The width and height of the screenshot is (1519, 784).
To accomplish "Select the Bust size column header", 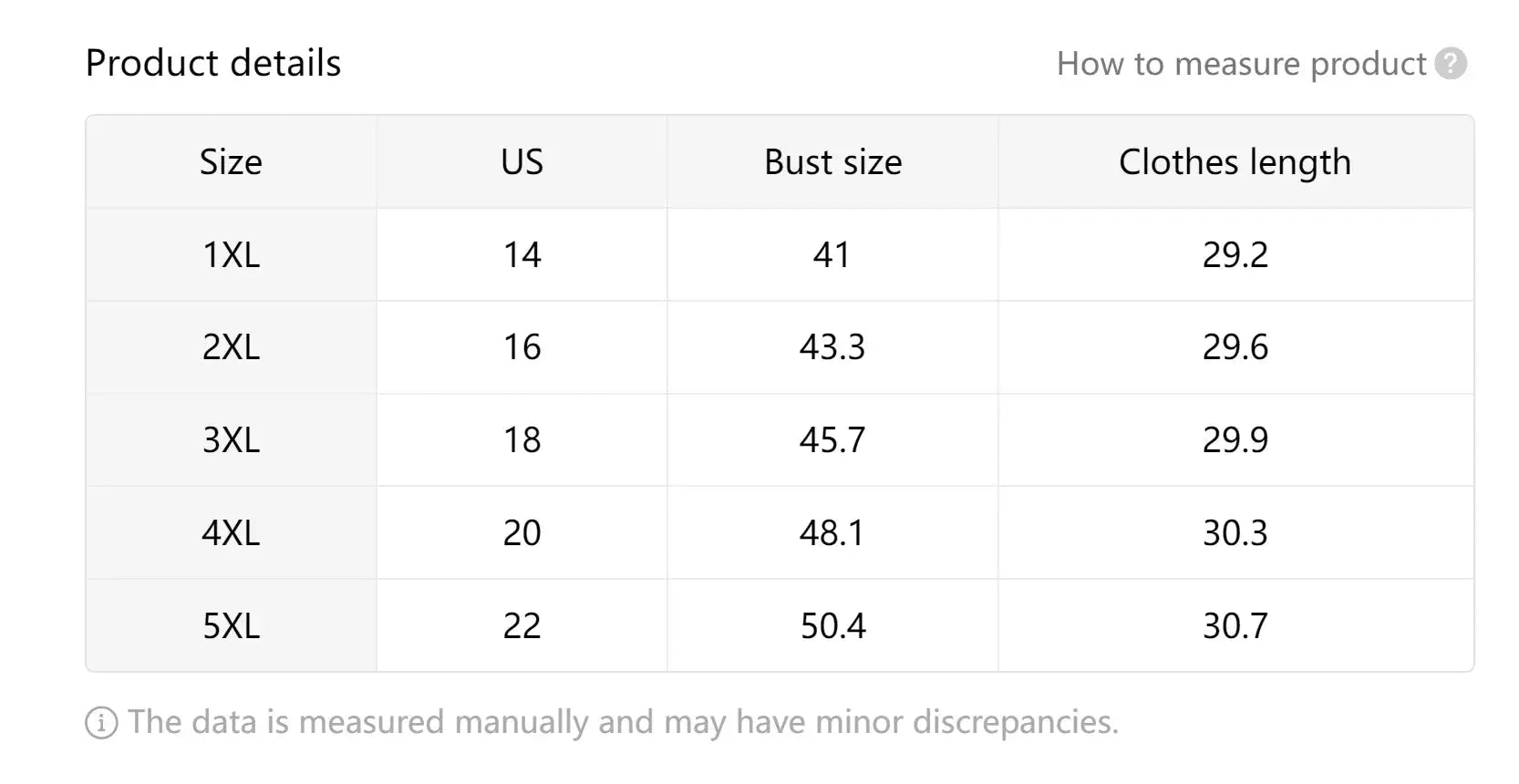I will tap(832, 162).
